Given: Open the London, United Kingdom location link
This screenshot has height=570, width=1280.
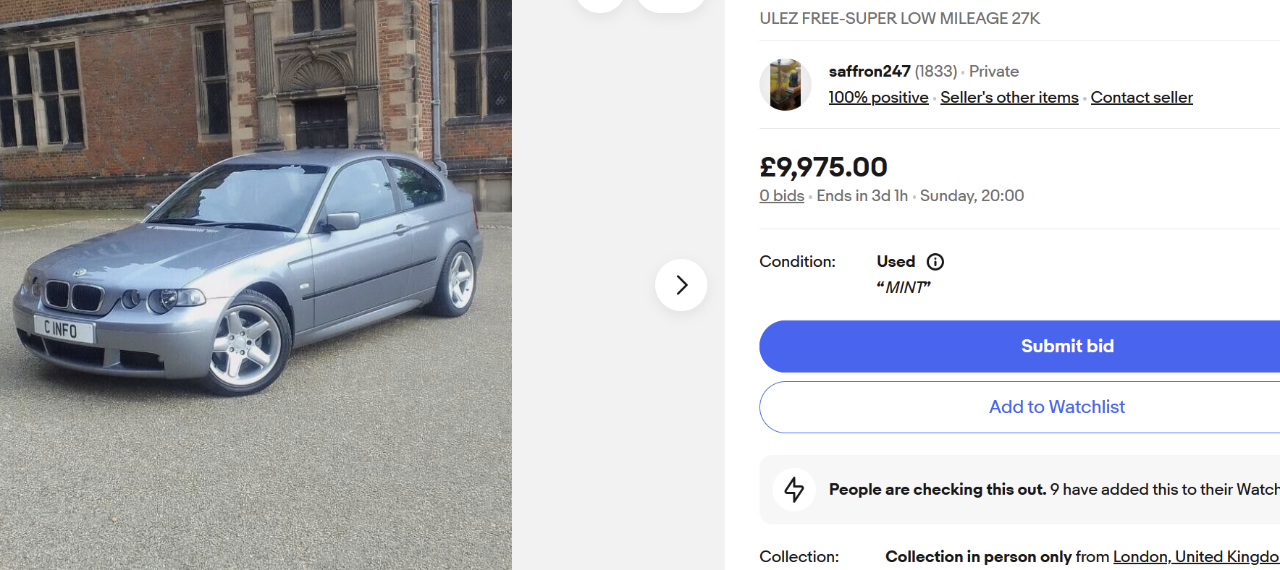Looking at the screenshot, I should 1195,557.
